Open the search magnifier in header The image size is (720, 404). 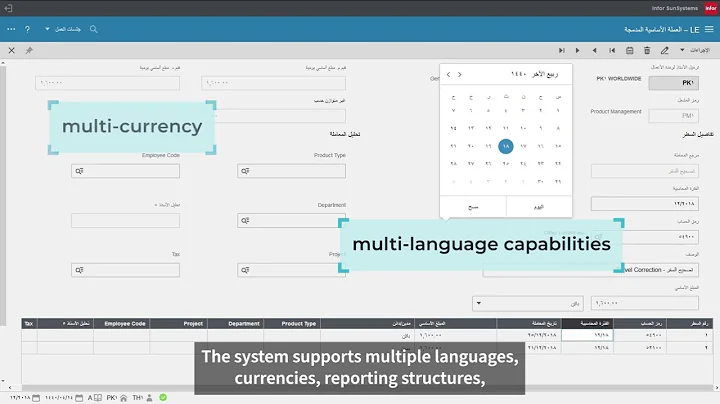(x=94, y=29)
